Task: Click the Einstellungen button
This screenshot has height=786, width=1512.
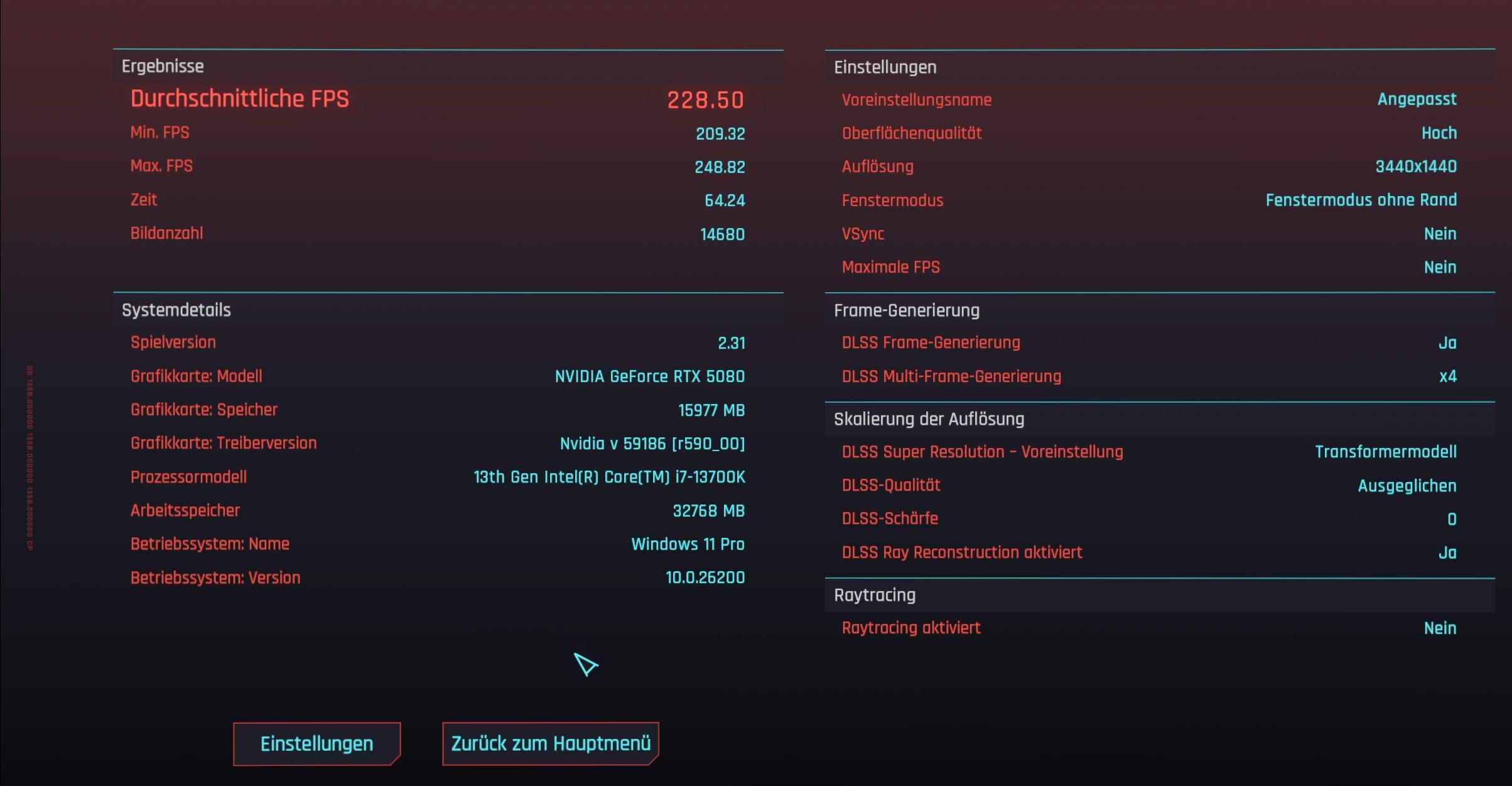Action: [316, 744]
